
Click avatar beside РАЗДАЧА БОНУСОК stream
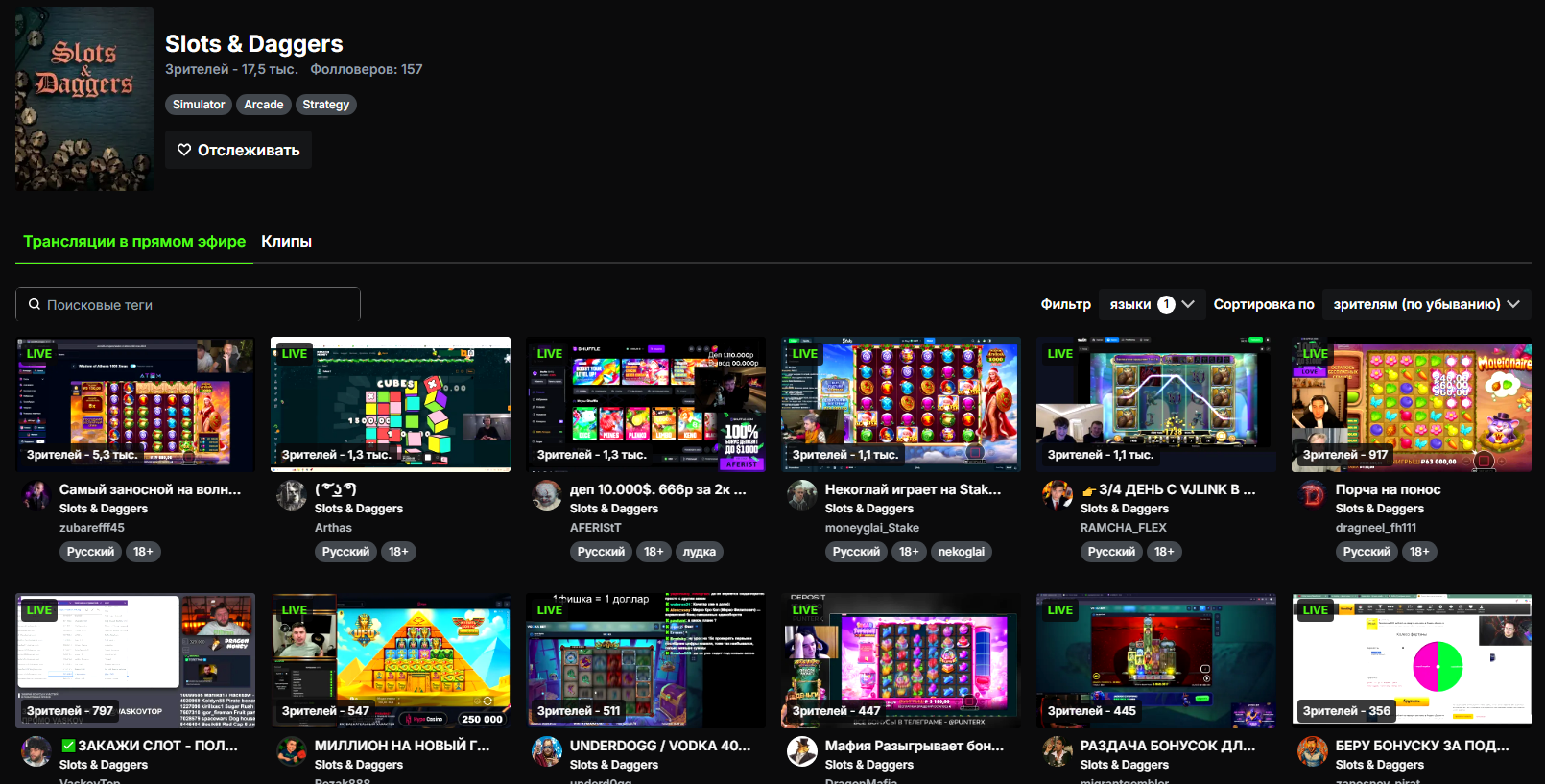tap(1058, 751)
